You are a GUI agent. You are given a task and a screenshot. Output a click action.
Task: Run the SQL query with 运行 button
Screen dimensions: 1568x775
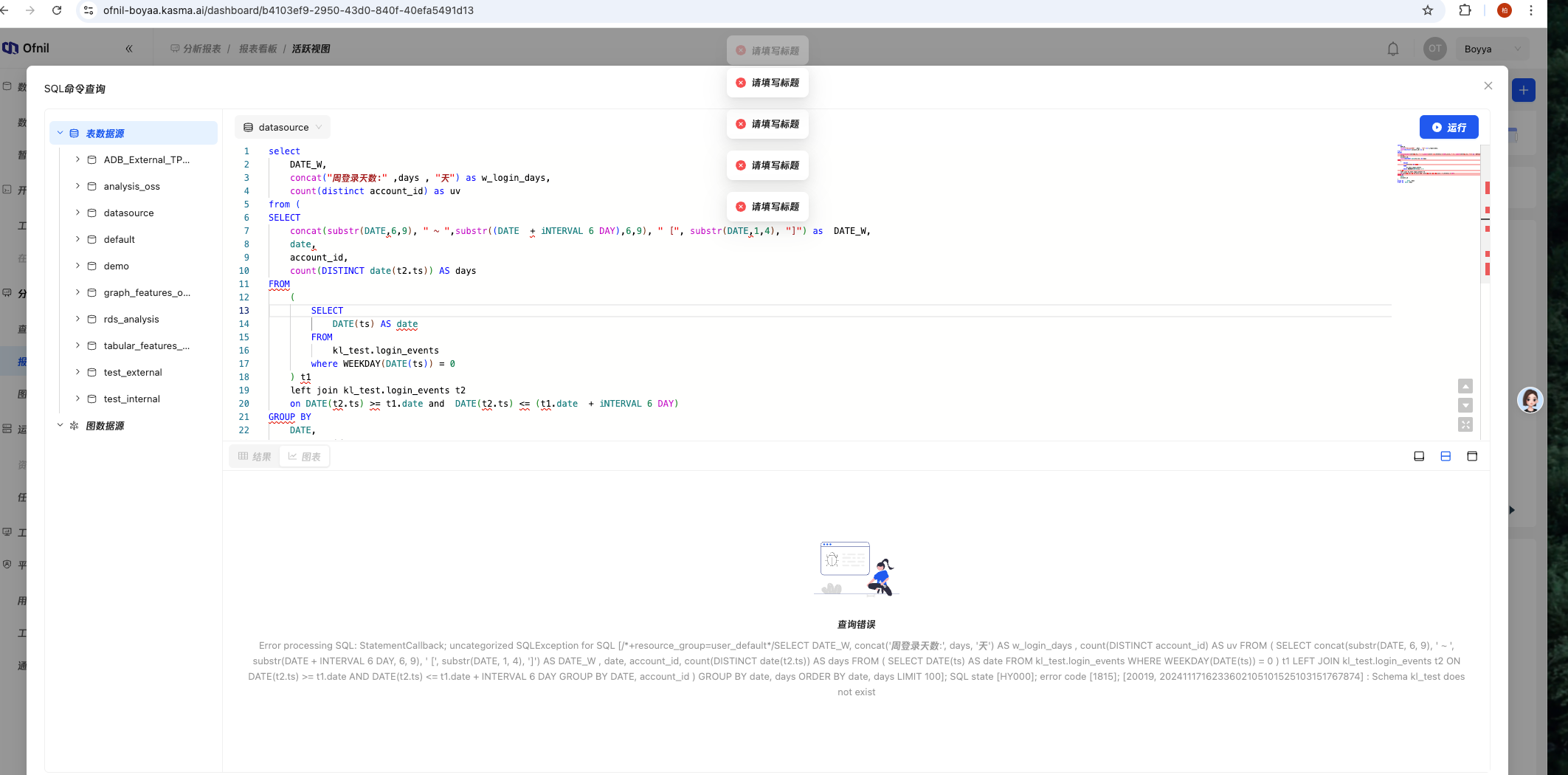[1448, 127]
